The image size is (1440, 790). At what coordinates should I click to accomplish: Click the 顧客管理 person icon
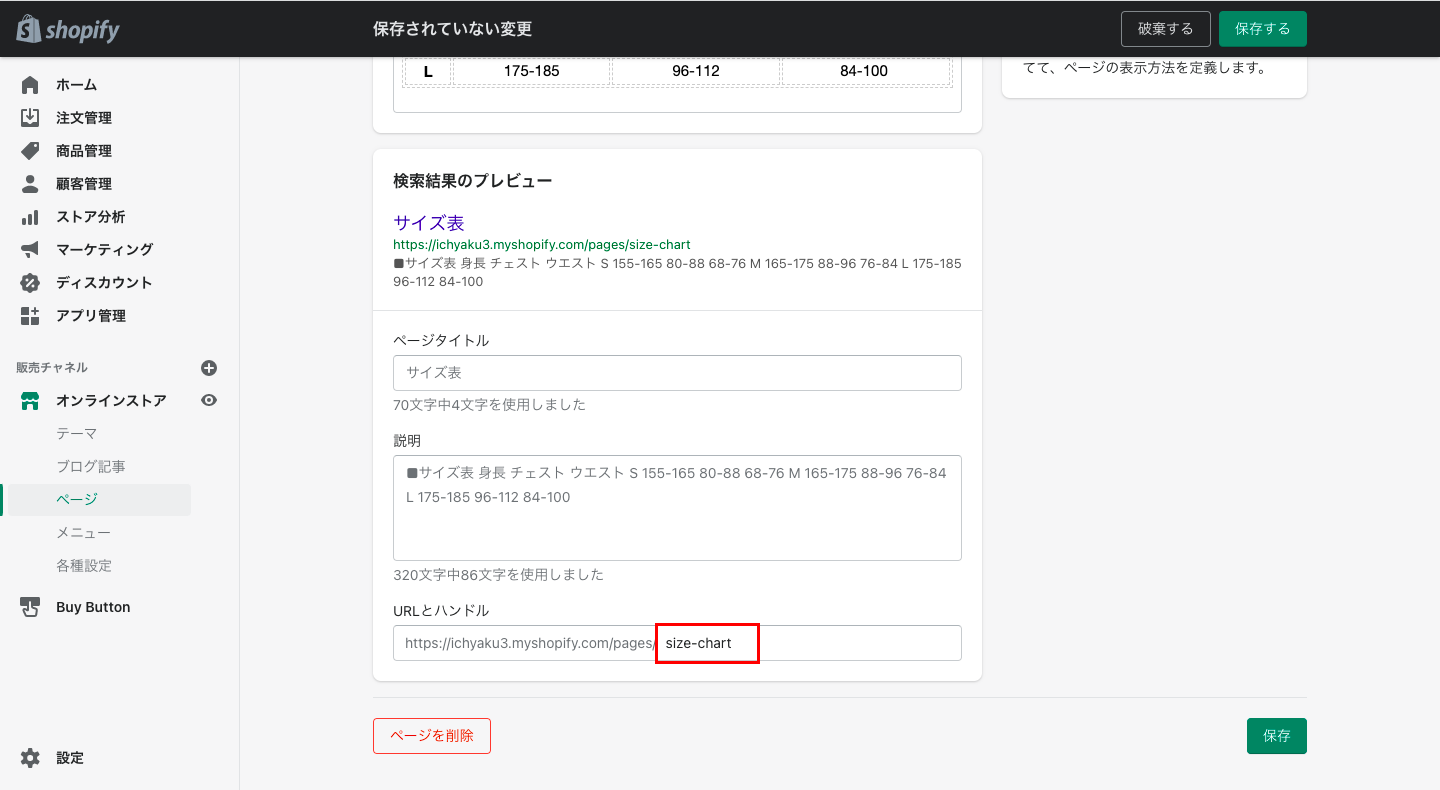coord(30,184)
